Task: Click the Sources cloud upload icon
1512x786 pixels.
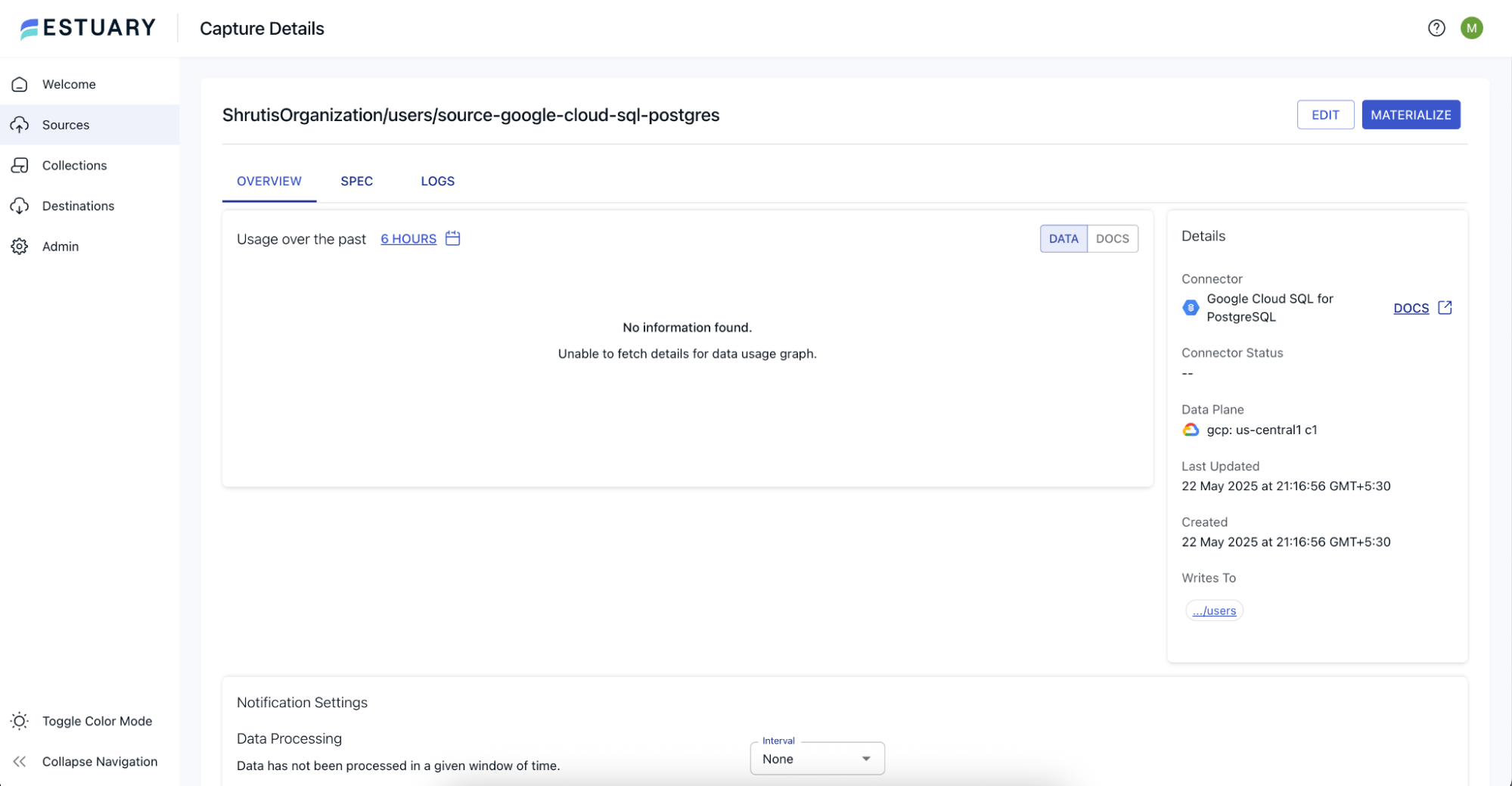Action: (20, 125)
